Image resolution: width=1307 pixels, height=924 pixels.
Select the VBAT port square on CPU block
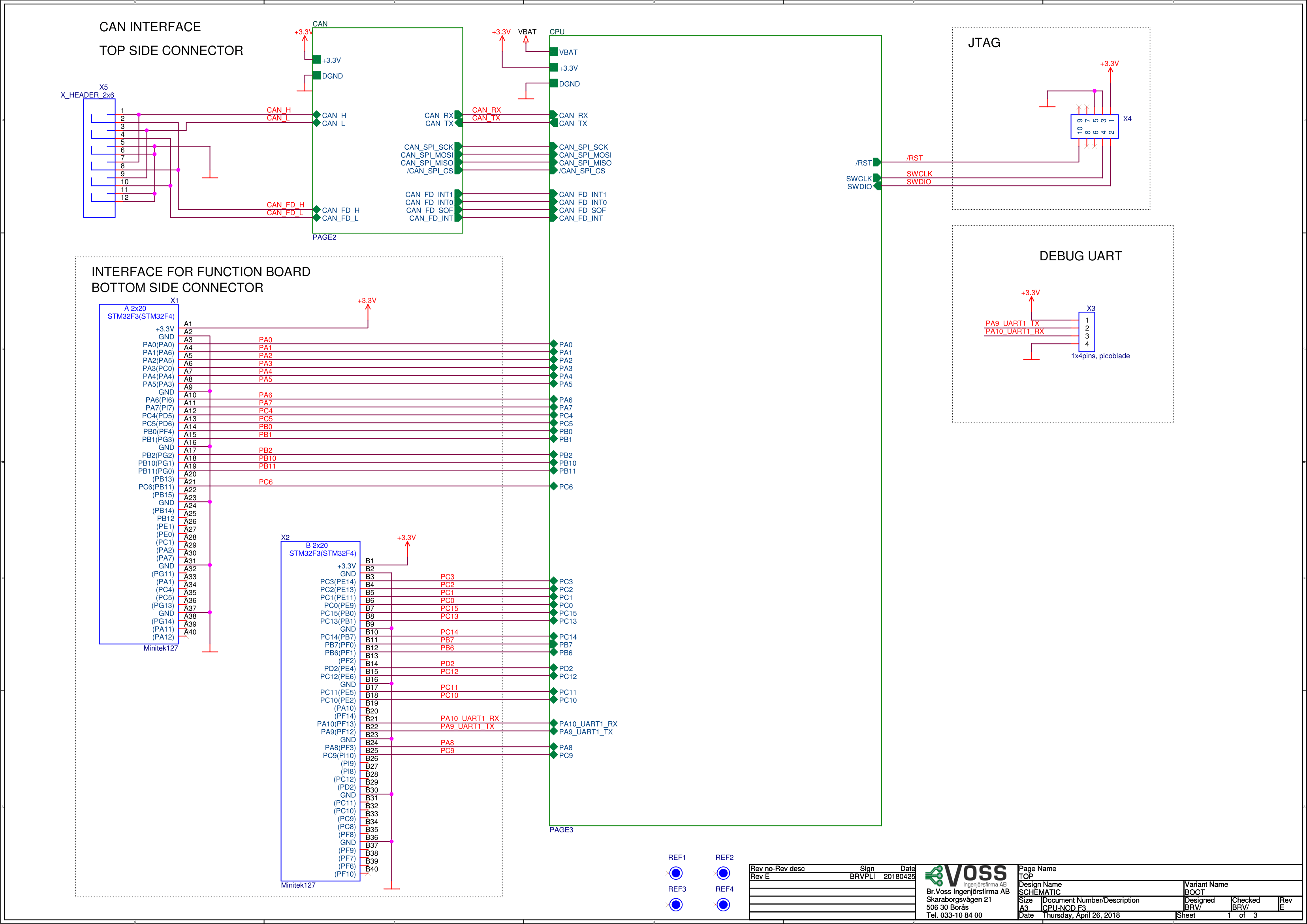coord(554,52)
